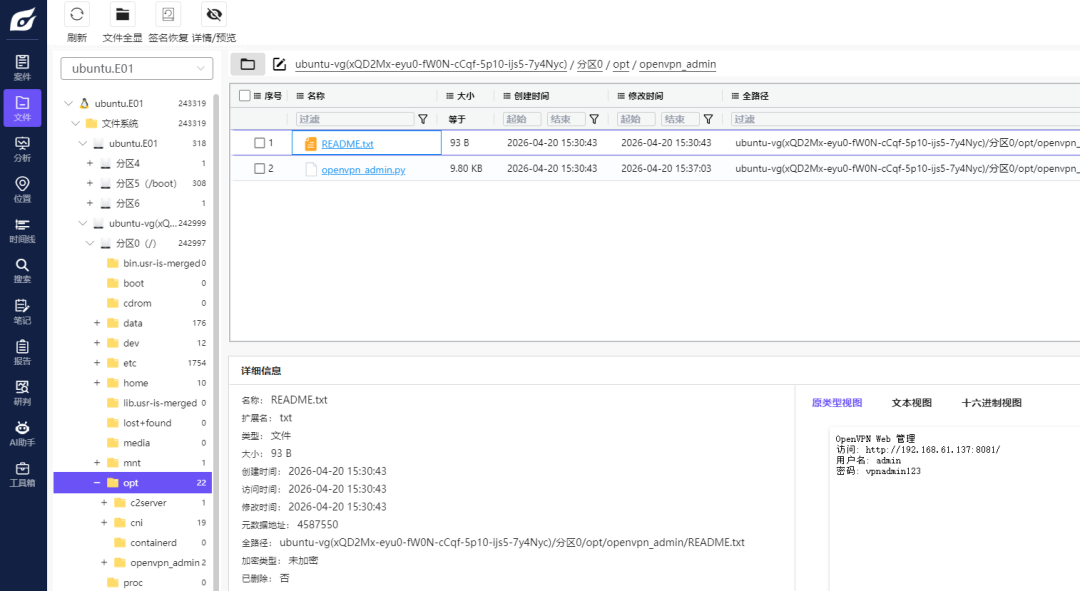
Task: Toggle the 详情/预览 eye visibility icon
Action: tap(214, 14)
